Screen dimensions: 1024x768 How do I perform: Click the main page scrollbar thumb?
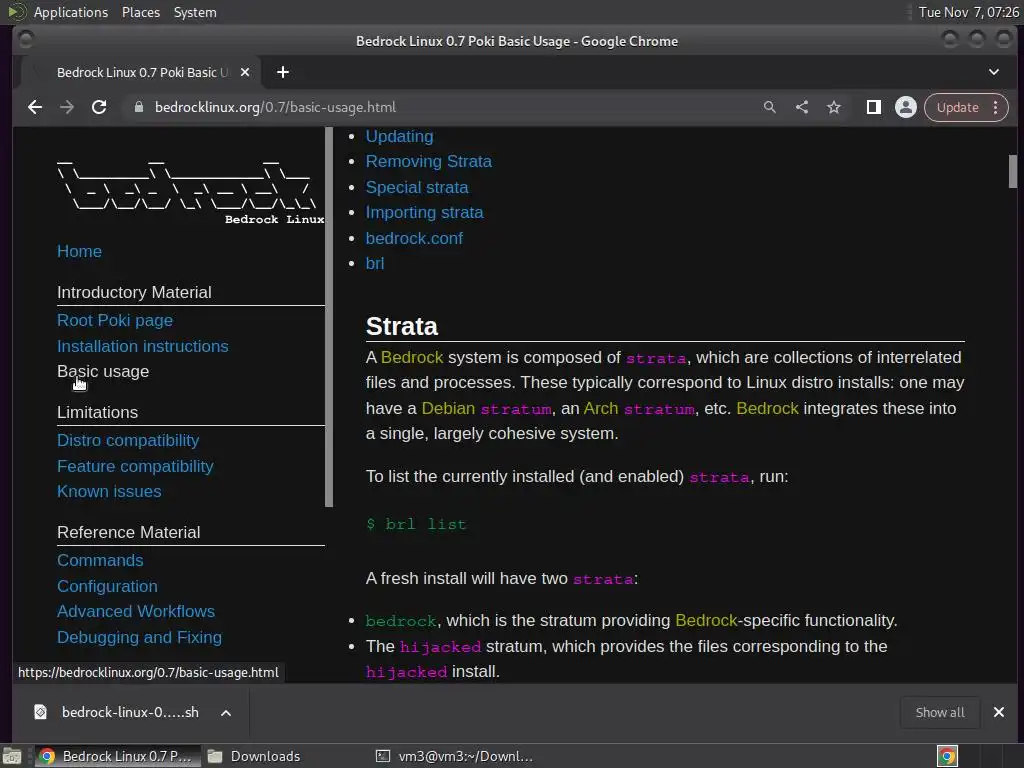pos(1013,171)
